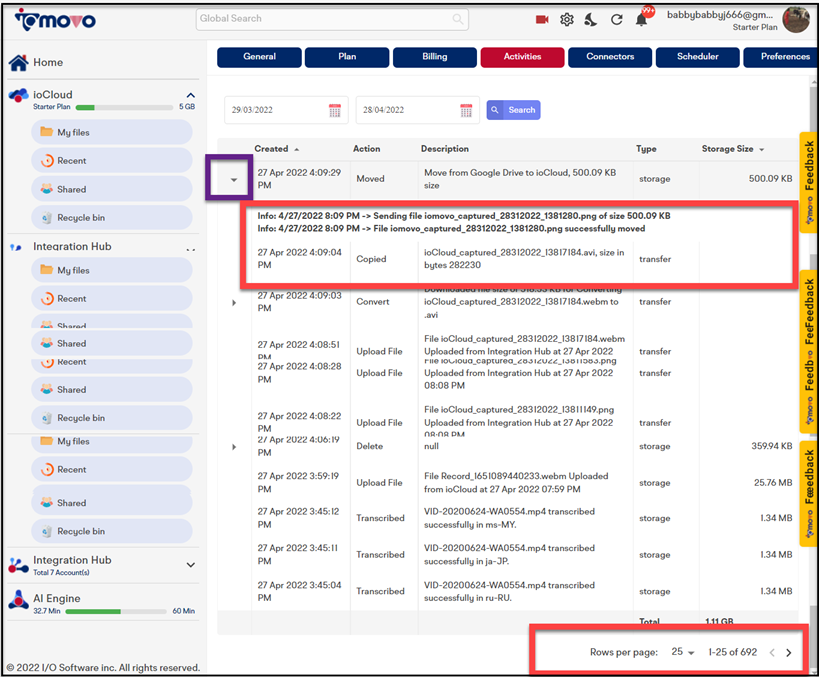Sort by the Created column header

coord(276,149)
